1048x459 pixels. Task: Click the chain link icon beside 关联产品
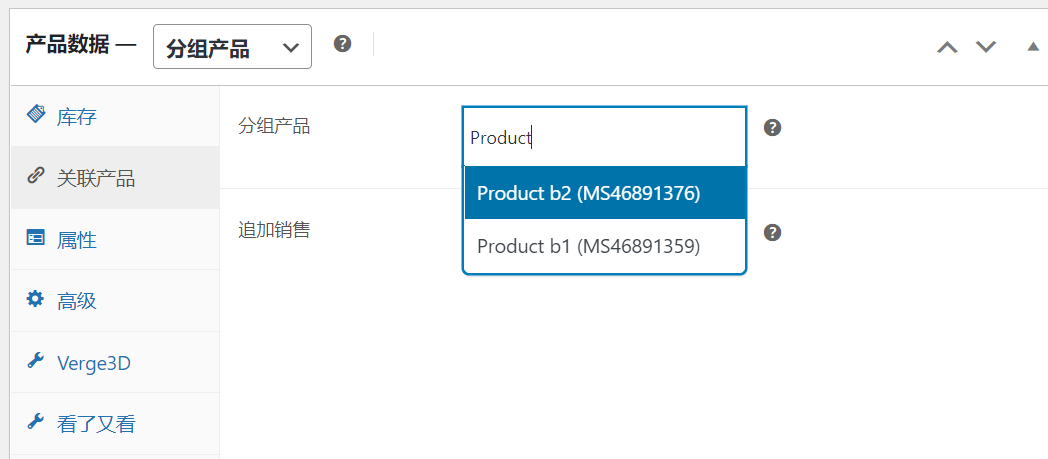pos(35,176)
